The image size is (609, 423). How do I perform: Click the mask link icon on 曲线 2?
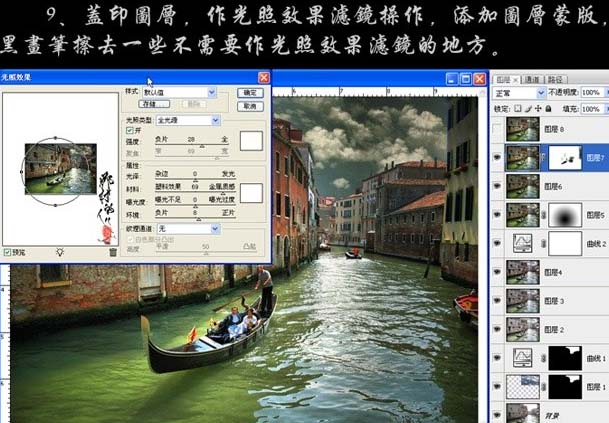tap(544, 244)
